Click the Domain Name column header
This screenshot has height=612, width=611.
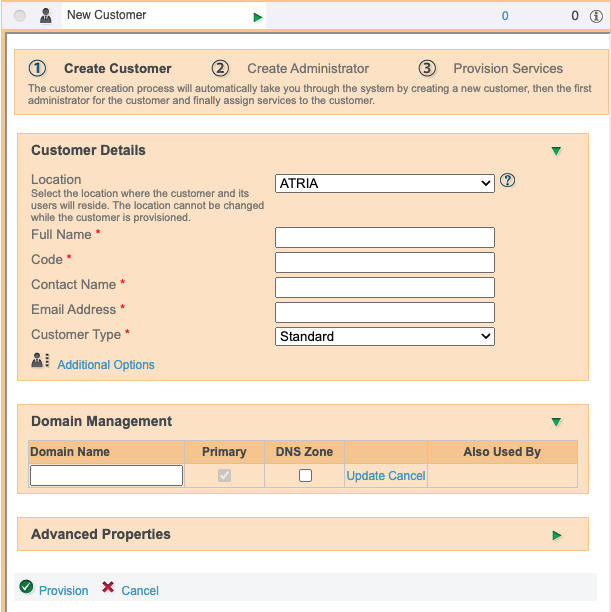70,452
